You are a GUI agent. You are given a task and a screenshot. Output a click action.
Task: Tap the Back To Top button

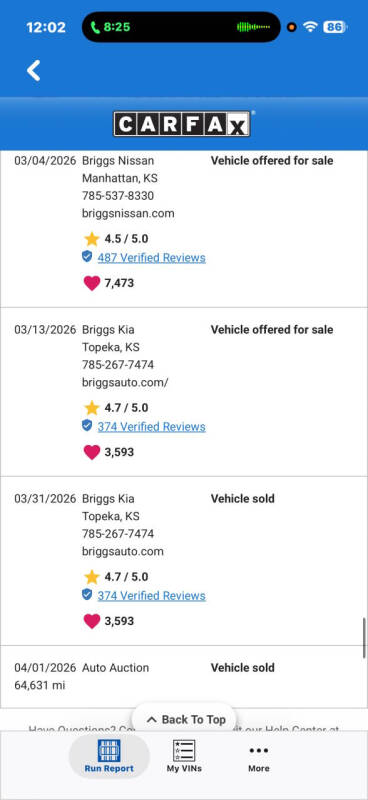(x=186, y=719)
